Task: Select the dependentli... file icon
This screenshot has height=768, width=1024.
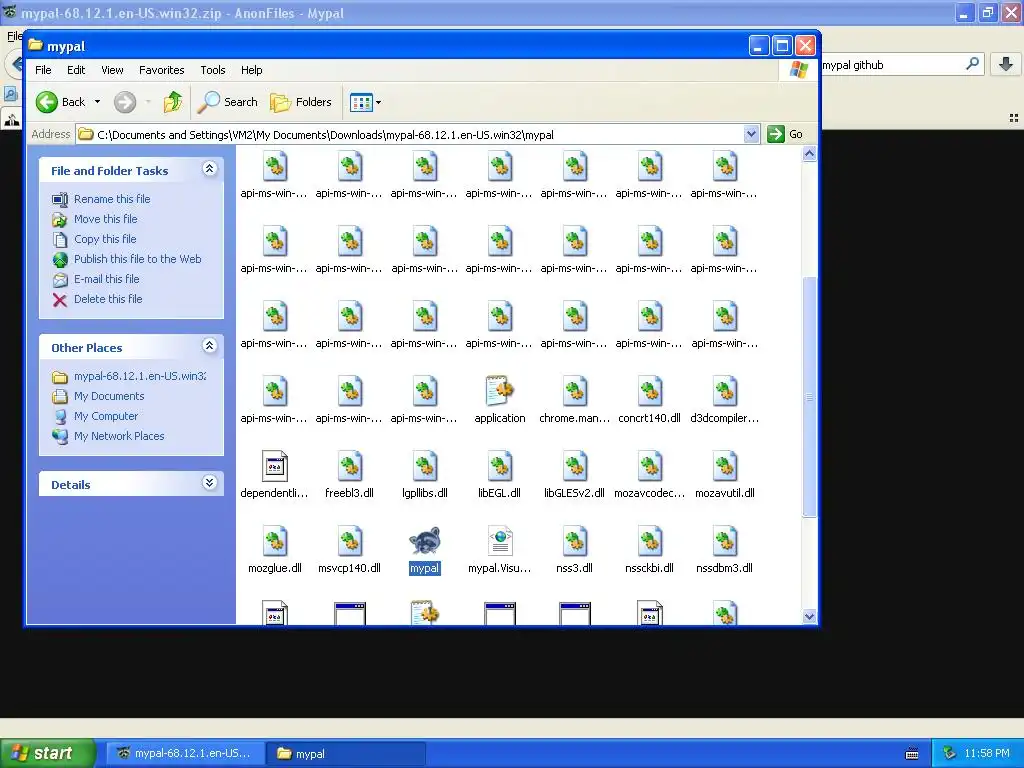Action: pos(274,466)
